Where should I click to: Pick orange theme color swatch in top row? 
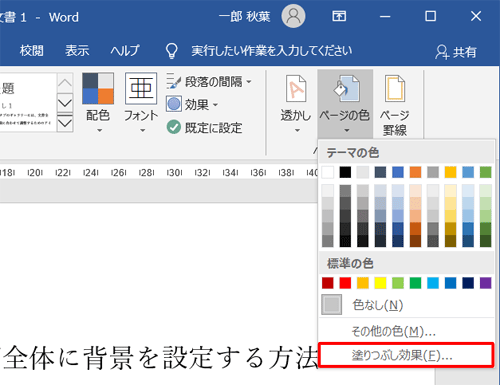[x=415, y=172]
